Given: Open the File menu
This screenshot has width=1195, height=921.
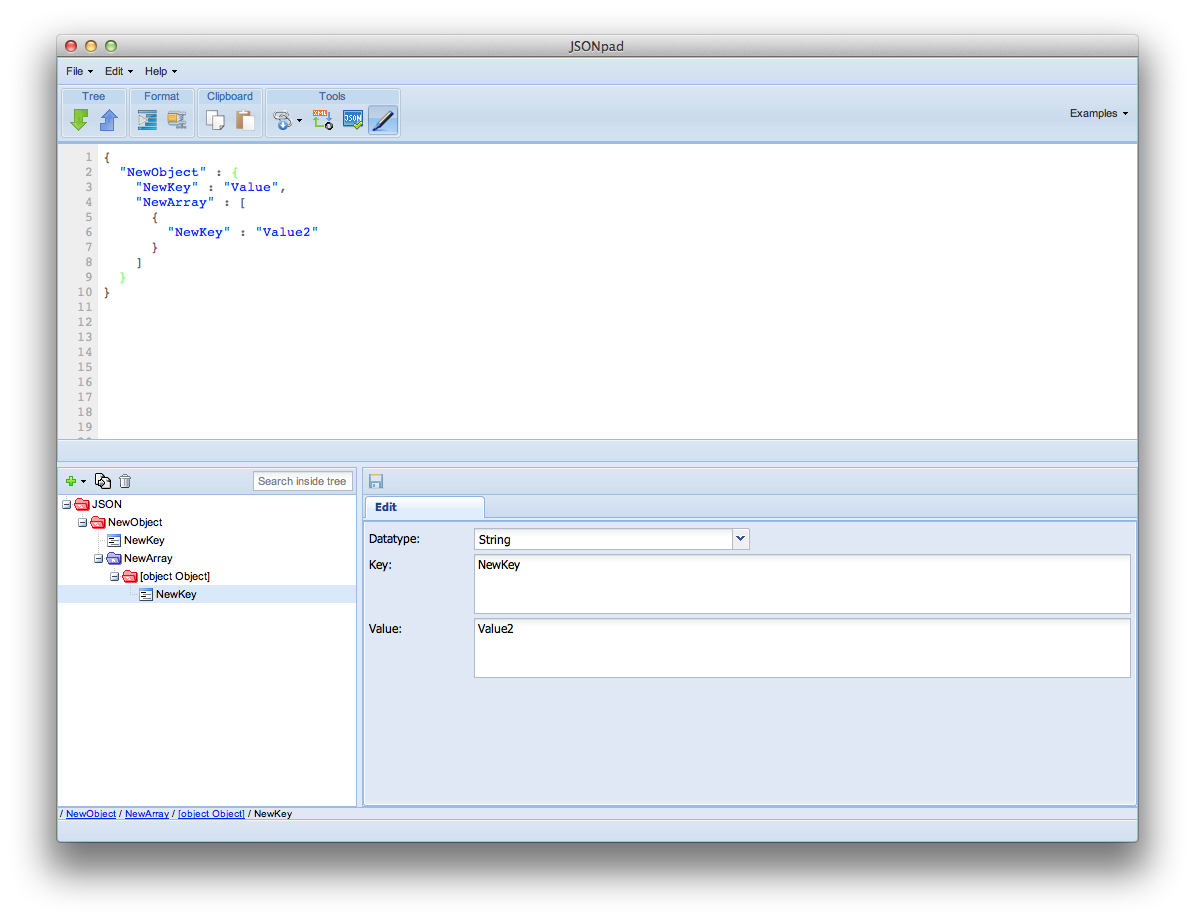Looking at the screenshot, I should pyautogui.click(x=79, y=71).
